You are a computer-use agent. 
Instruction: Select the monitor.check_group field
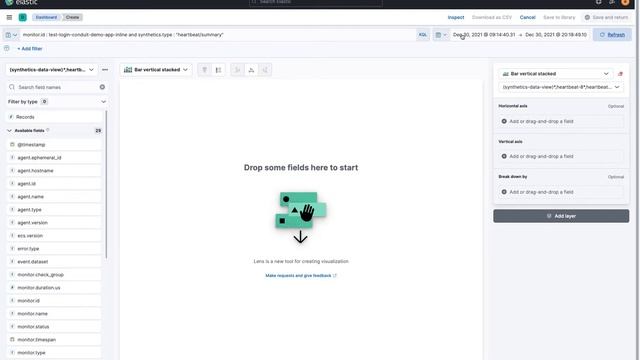click(x=54, y=275)
